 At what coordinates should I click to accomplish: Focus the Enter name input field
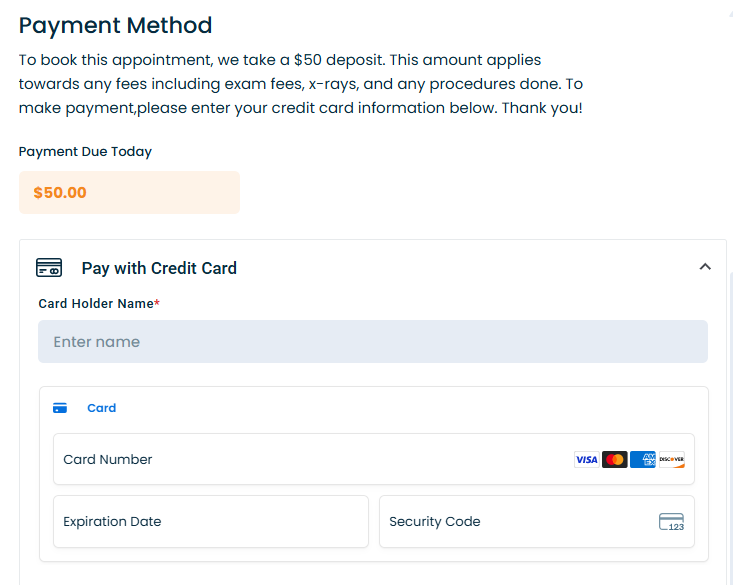(x=372, y=342)
